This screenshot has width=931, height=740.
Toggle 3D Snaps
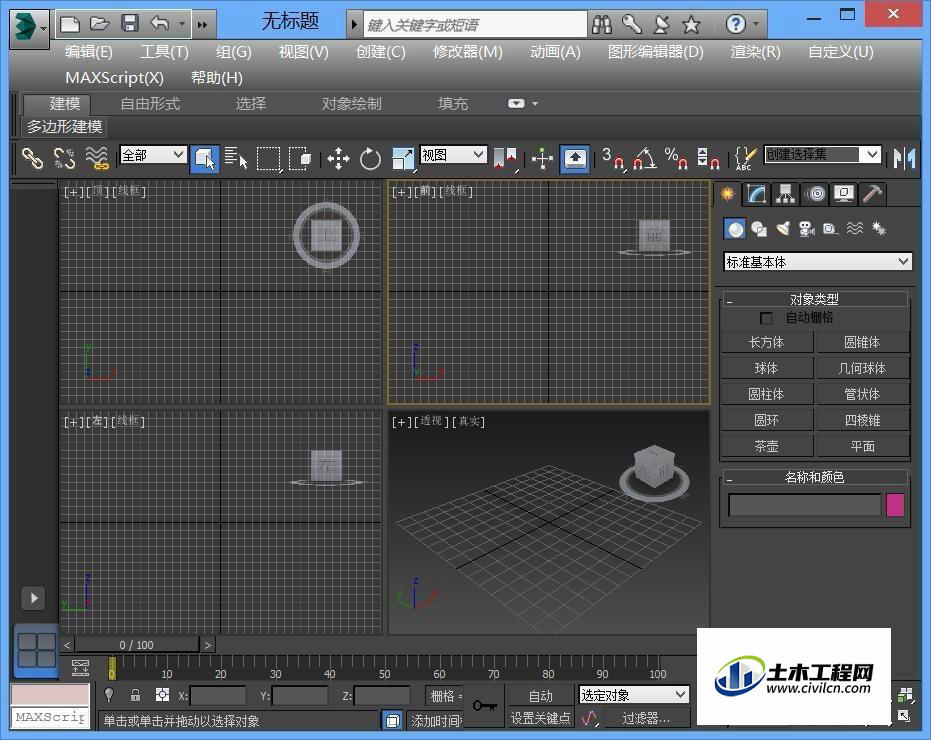(613, 159)
